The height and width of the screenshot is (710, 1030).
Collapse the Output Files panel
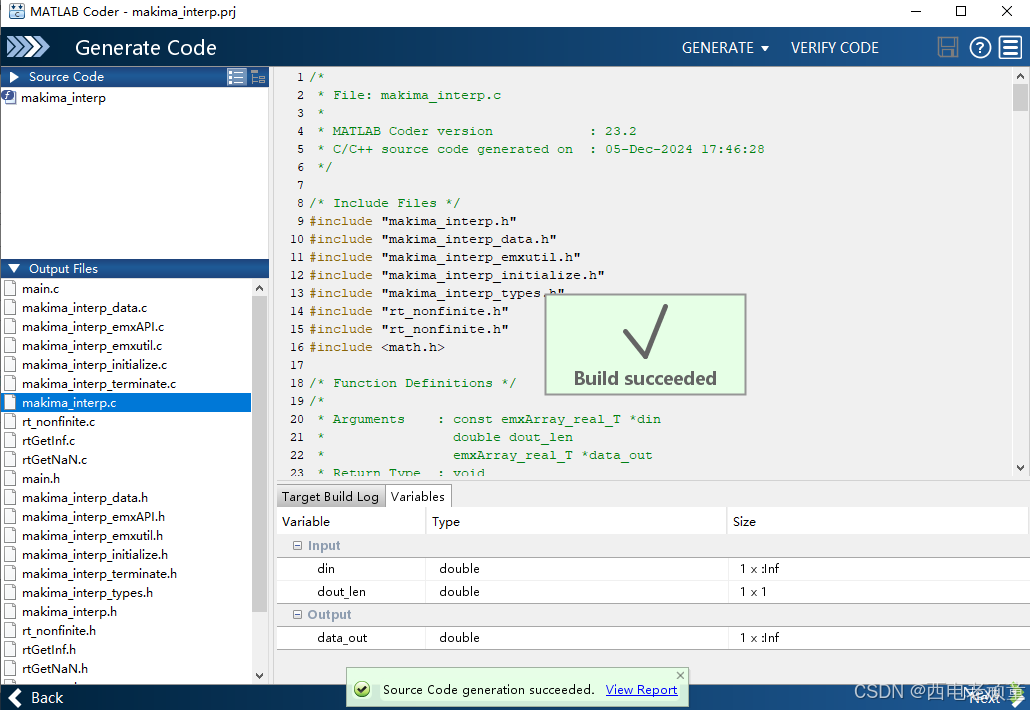14,269
